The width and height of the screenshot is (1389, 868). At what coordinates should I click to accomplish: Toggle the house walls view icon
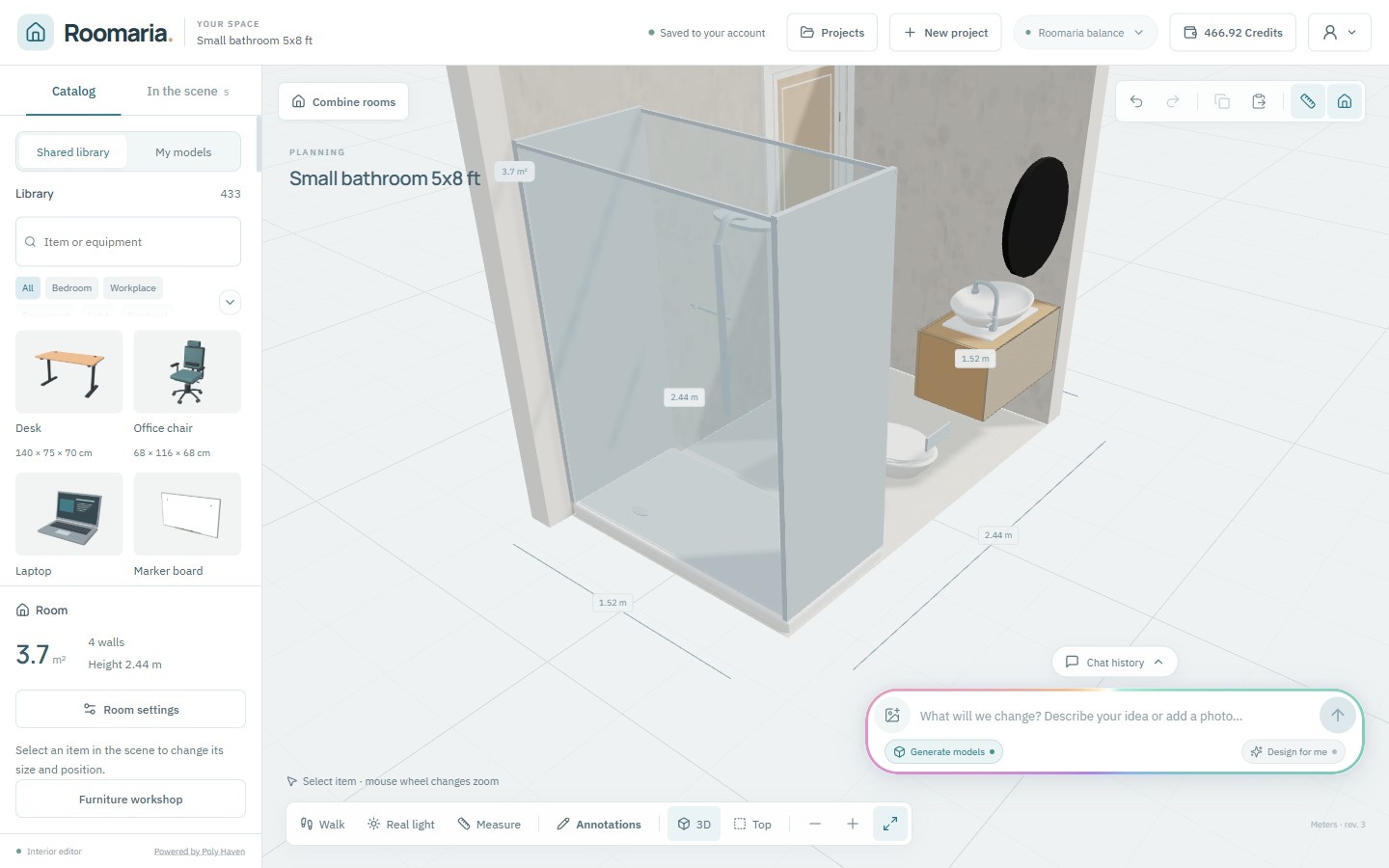[x=1345, y=101]
